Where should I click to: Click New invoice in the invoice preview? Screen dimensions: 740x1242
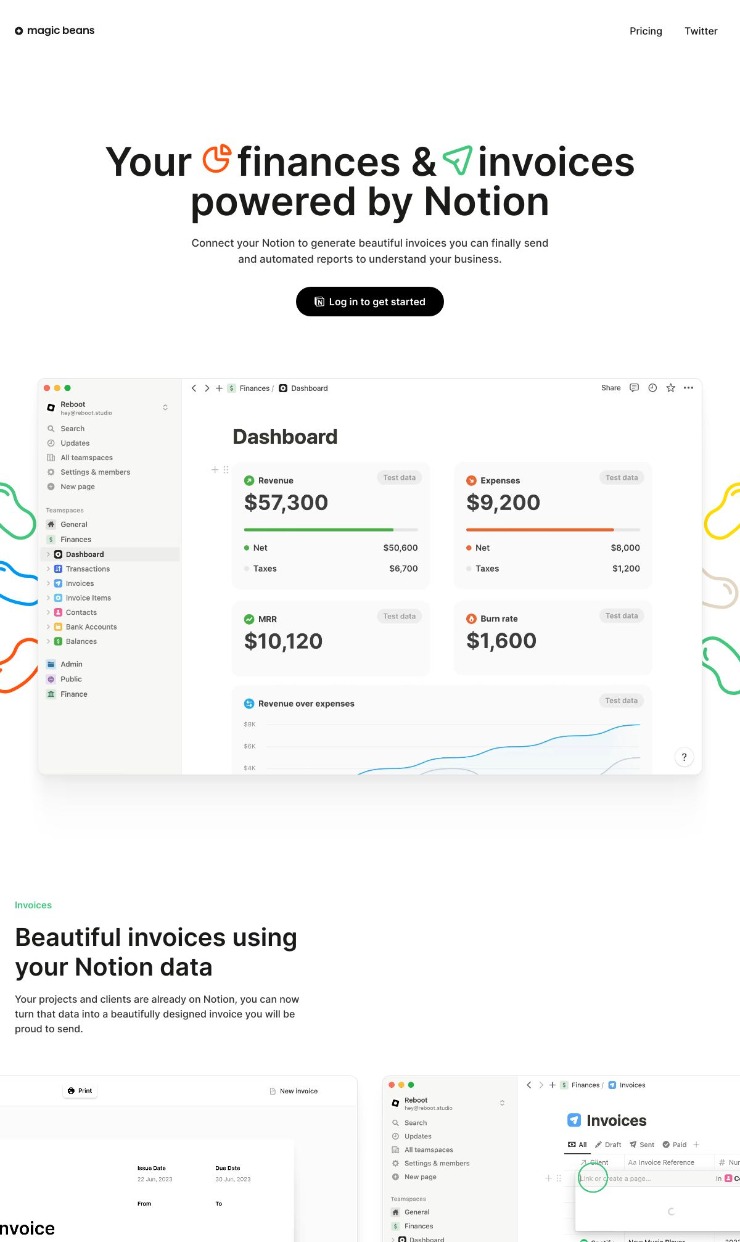point(294,1091)
